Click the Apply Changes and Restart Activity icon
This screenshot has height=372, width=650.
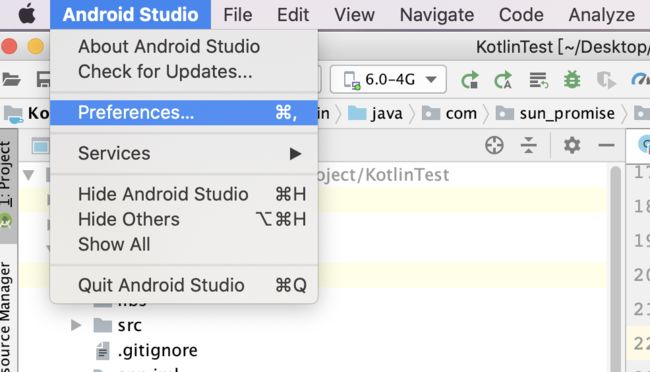470,80
